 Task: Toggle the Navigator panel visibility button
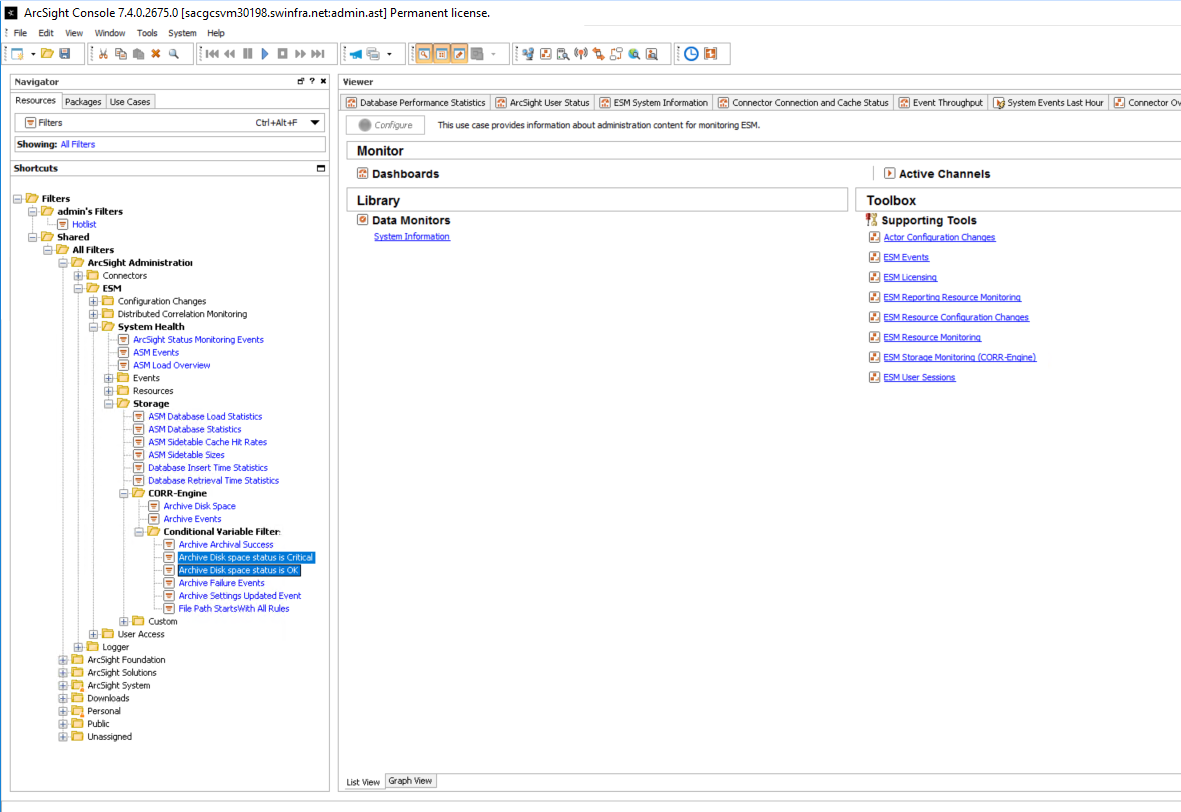pos(425,54)
